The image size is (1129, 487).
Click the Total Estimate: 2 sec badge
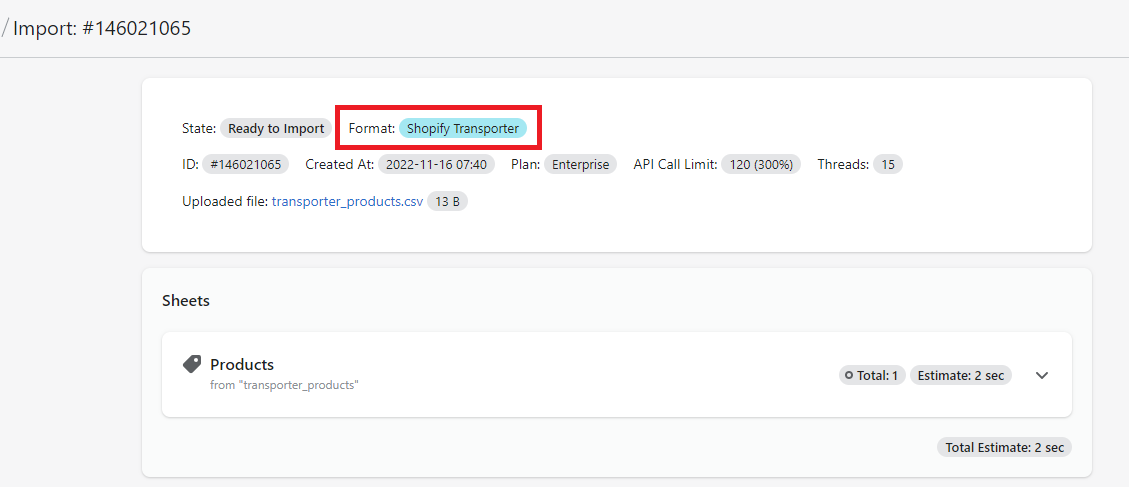[1004, 447]
